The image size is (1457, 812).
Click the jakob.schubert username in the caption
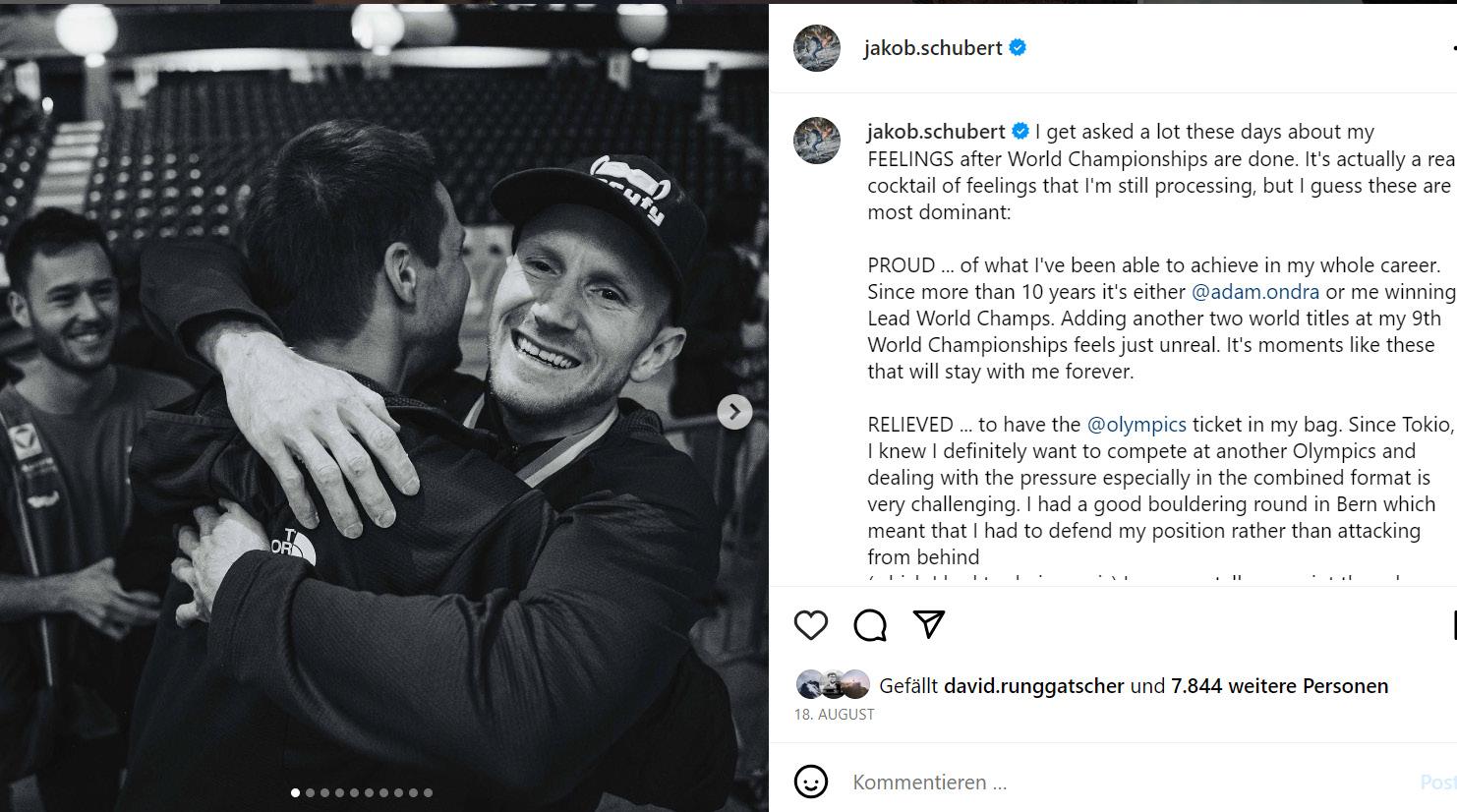click(936, 132)
